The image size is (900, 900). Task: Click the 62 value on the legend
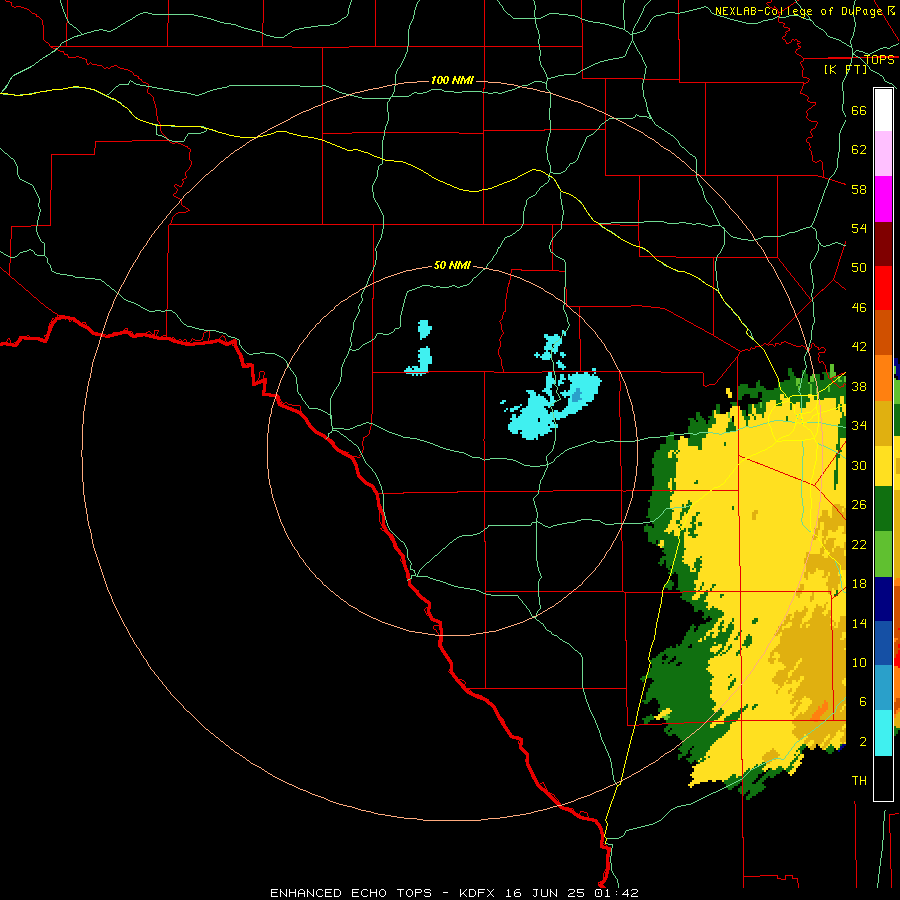859,150
